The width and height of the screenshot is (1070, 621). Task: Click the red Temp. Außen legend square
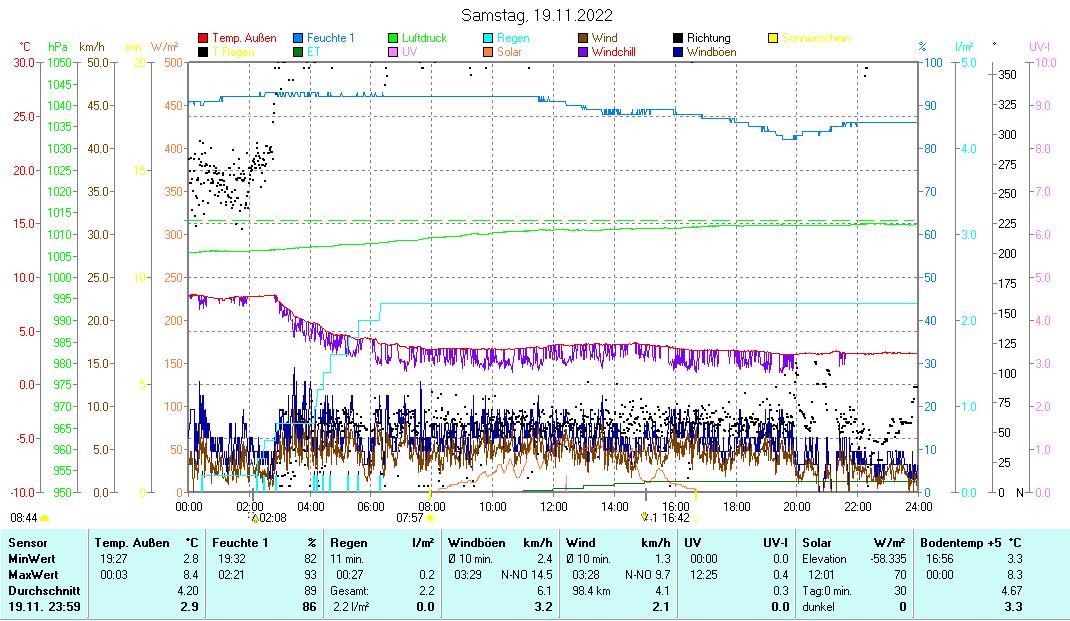[x=204, y=38]
